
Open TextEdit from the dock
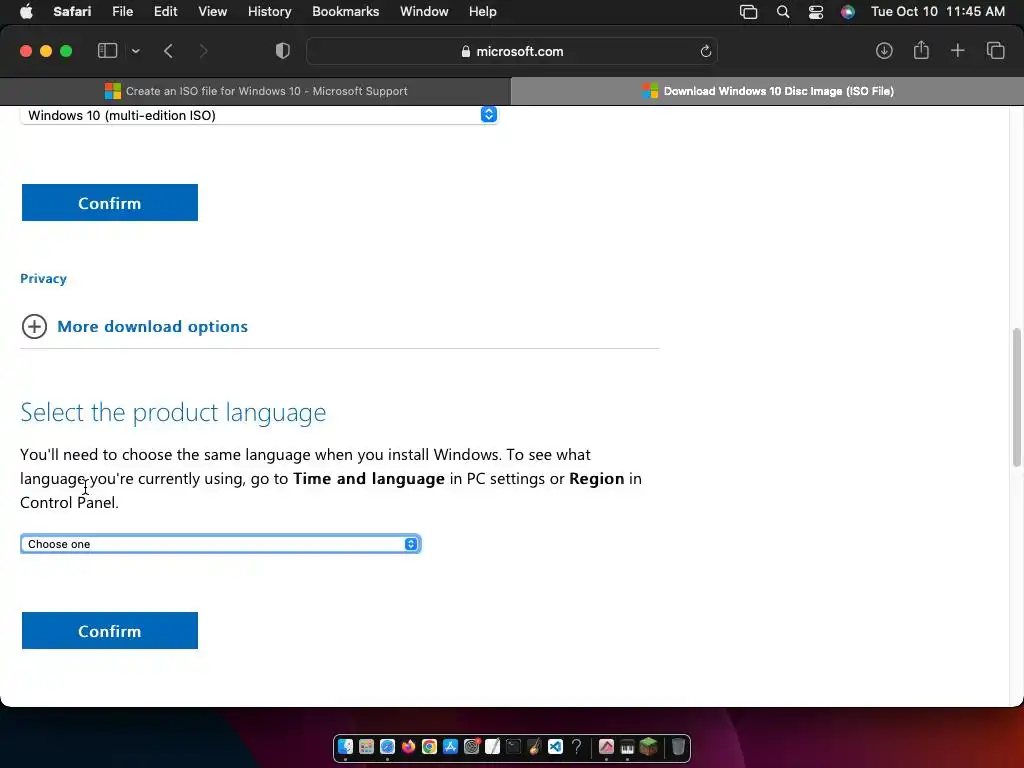pyautogui.click(x=492, y=746)
